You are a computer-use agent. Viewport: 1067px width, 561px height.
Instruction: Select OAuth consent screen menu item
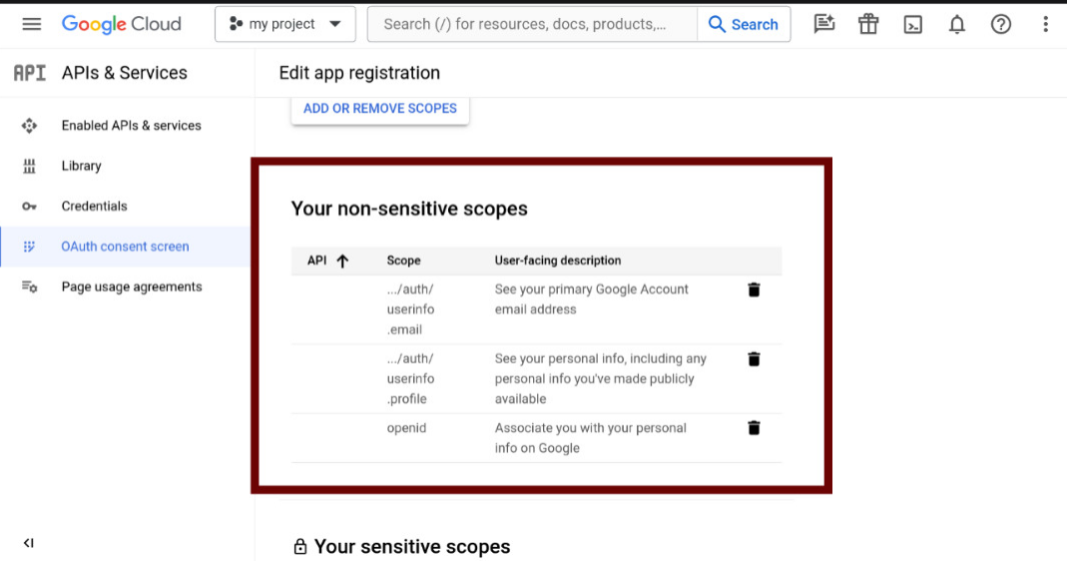(x=125, y=246)
